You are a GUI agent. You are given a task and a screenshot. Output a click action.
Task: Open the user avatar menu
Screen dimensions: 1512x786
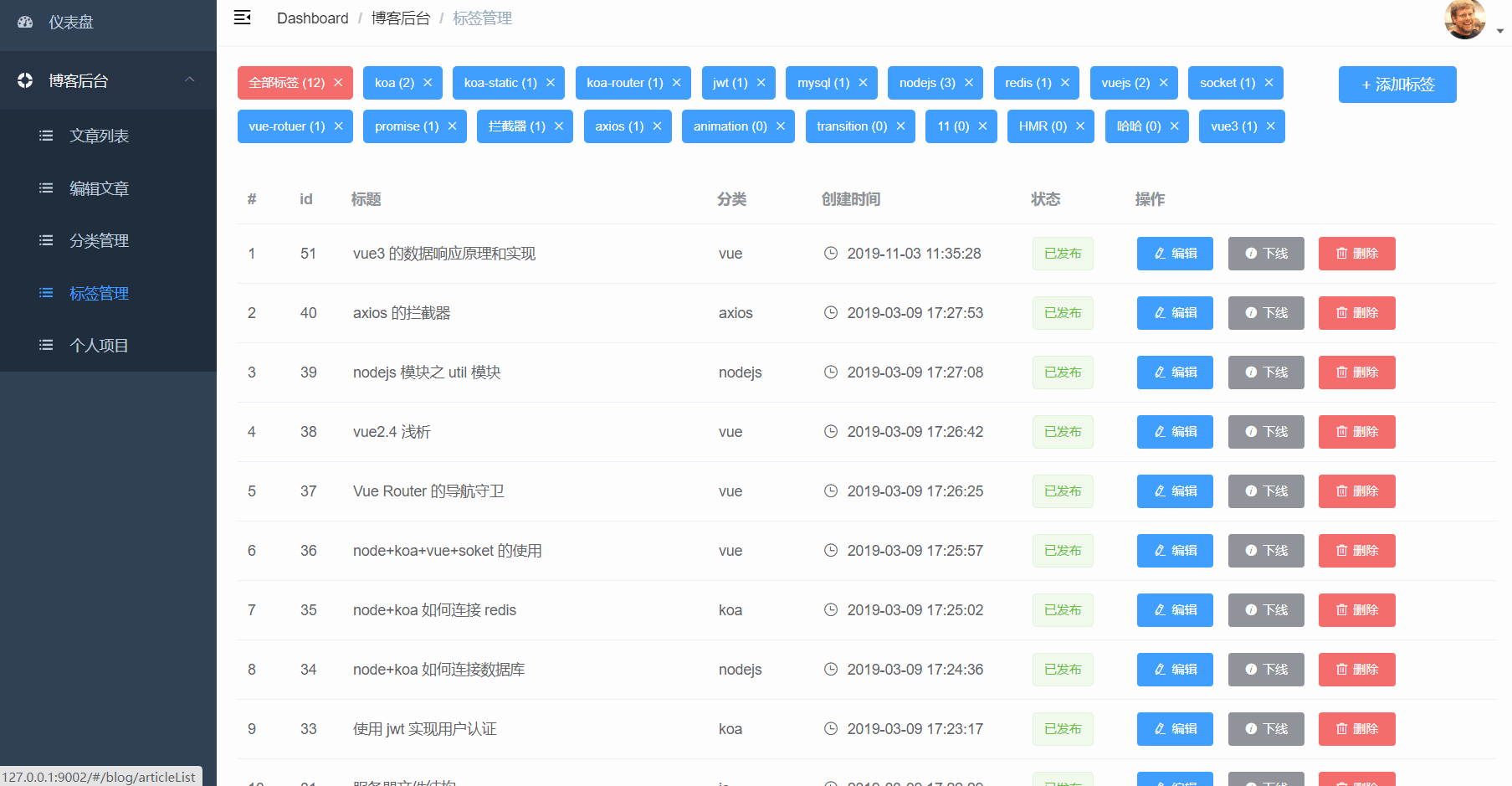[1465, 19]
